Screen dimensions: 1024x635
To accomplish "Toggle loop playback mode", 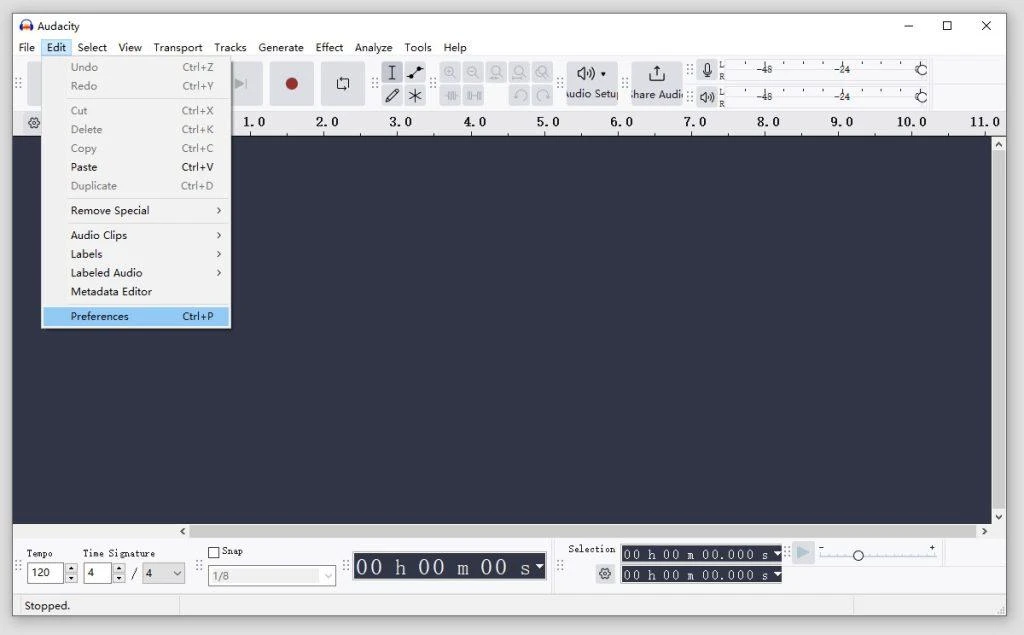I will click(x=342, y=83).
